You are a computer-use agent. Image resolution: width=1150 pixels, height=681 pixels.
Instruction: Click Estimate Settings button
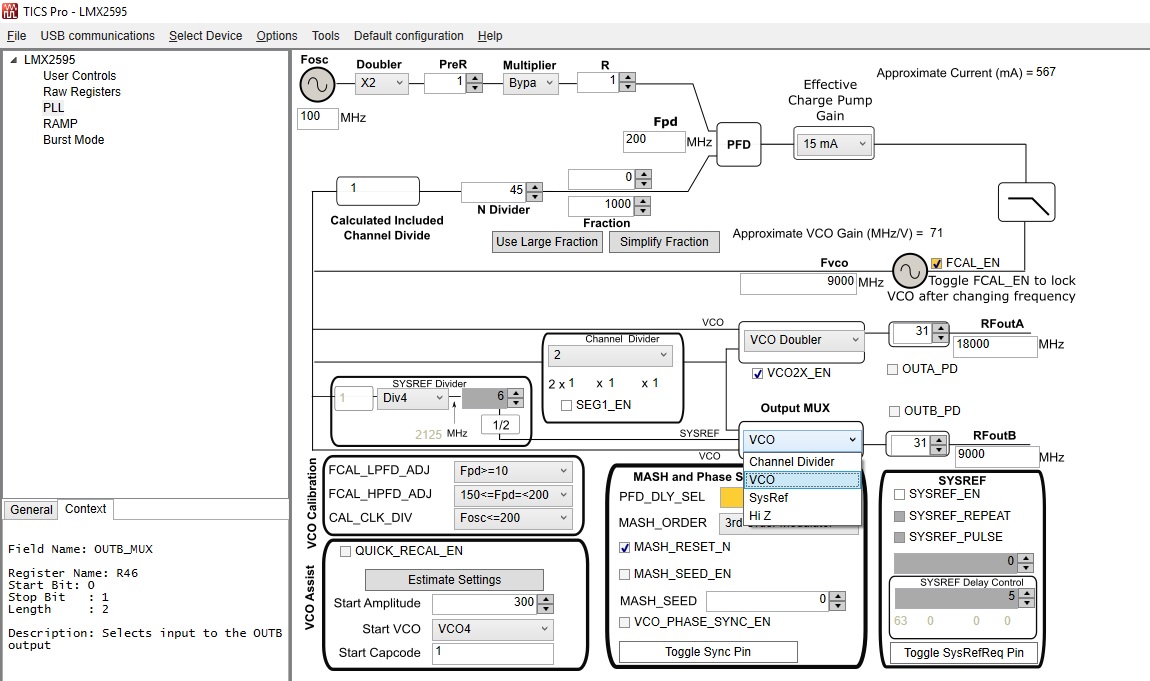[x=455, y=580]
